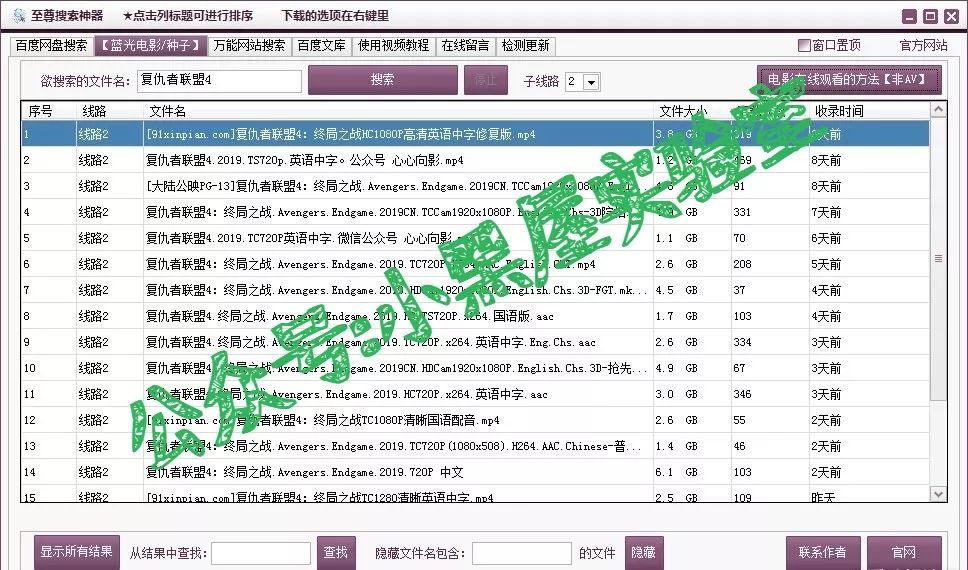Select row 6 file sized 2.6 GB 208
968x570 pixels.
point(475,264)
